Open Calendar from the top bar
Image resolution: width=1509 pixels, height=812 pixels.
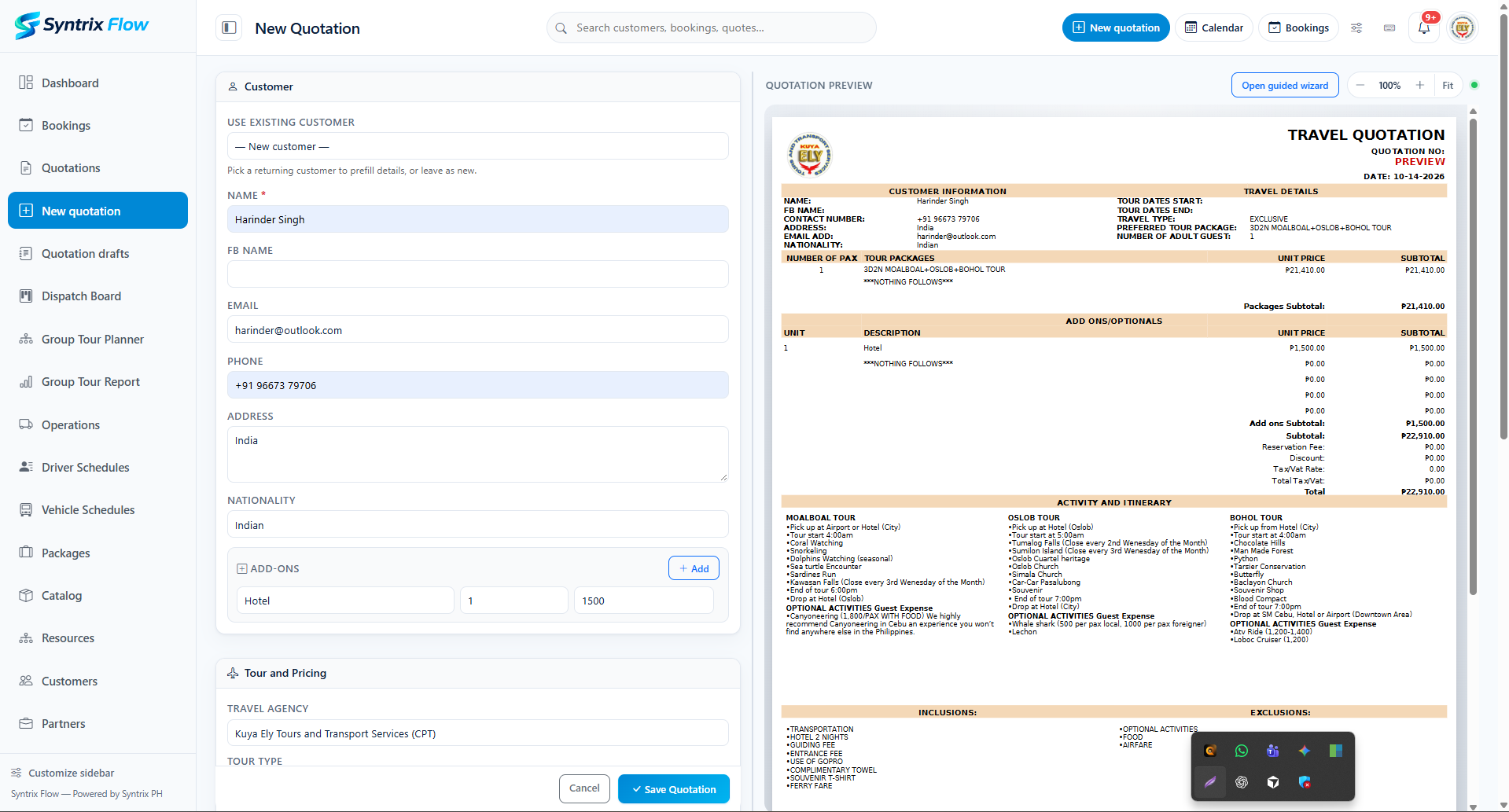[x=1213, y=28]
